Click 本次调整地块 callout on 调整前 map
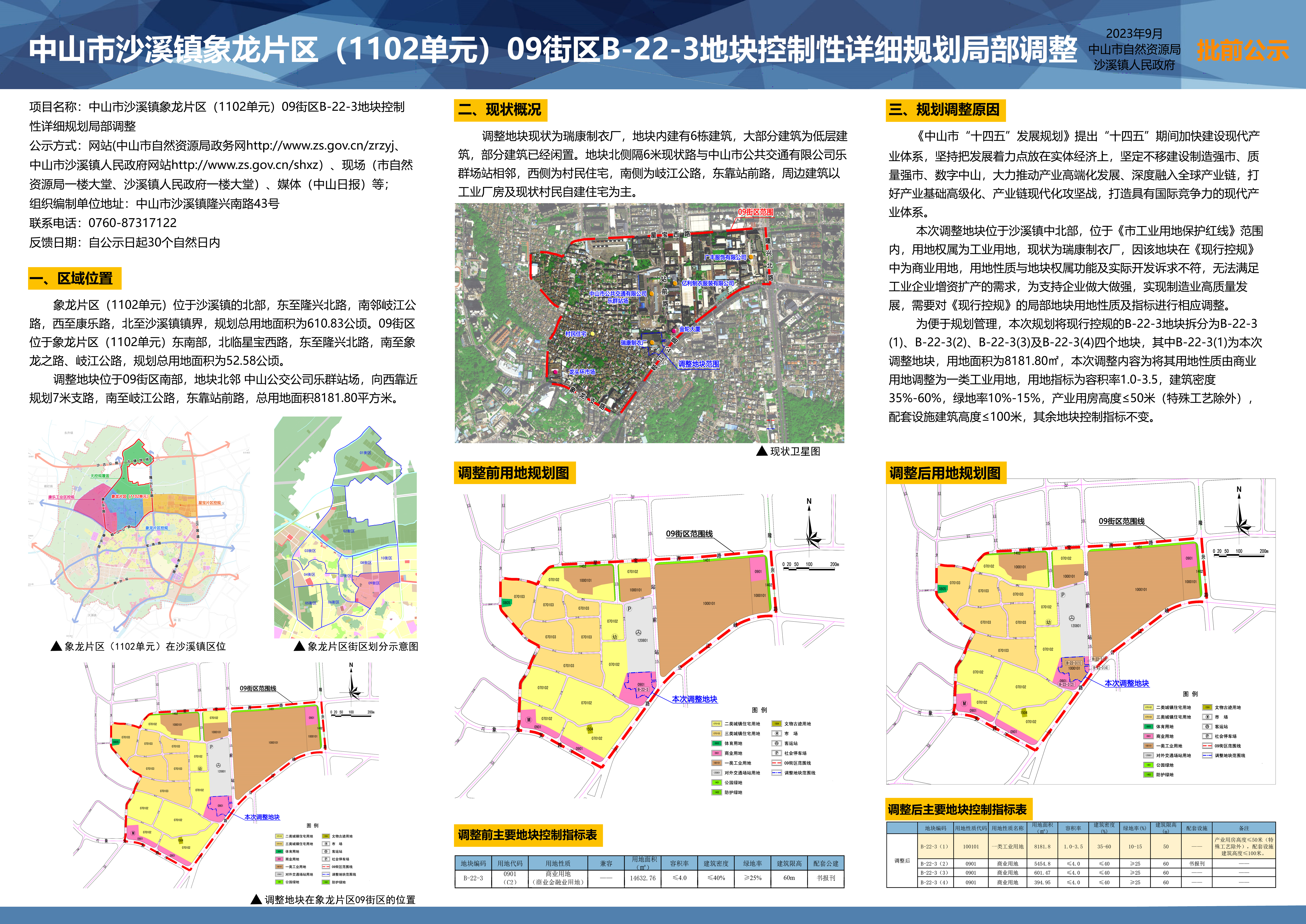The height and width of the screenshot is (924, 1306). (694, 699)
